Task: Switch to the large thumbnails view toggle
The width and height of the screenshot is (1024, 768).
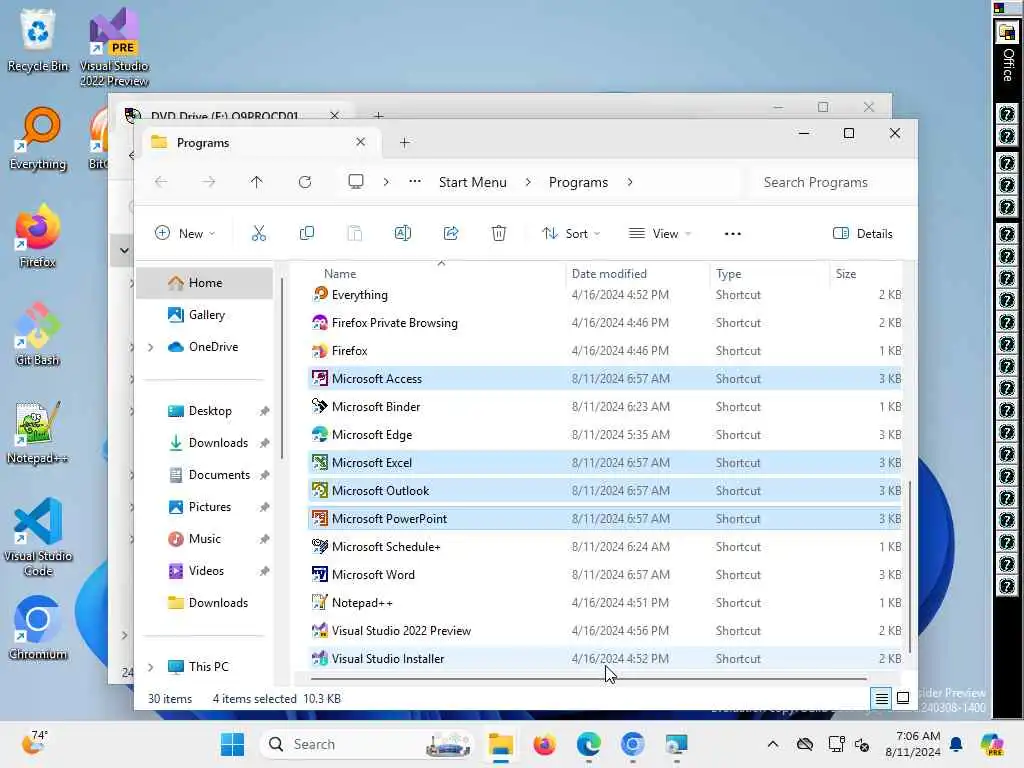Action: (x=903, y=698)
